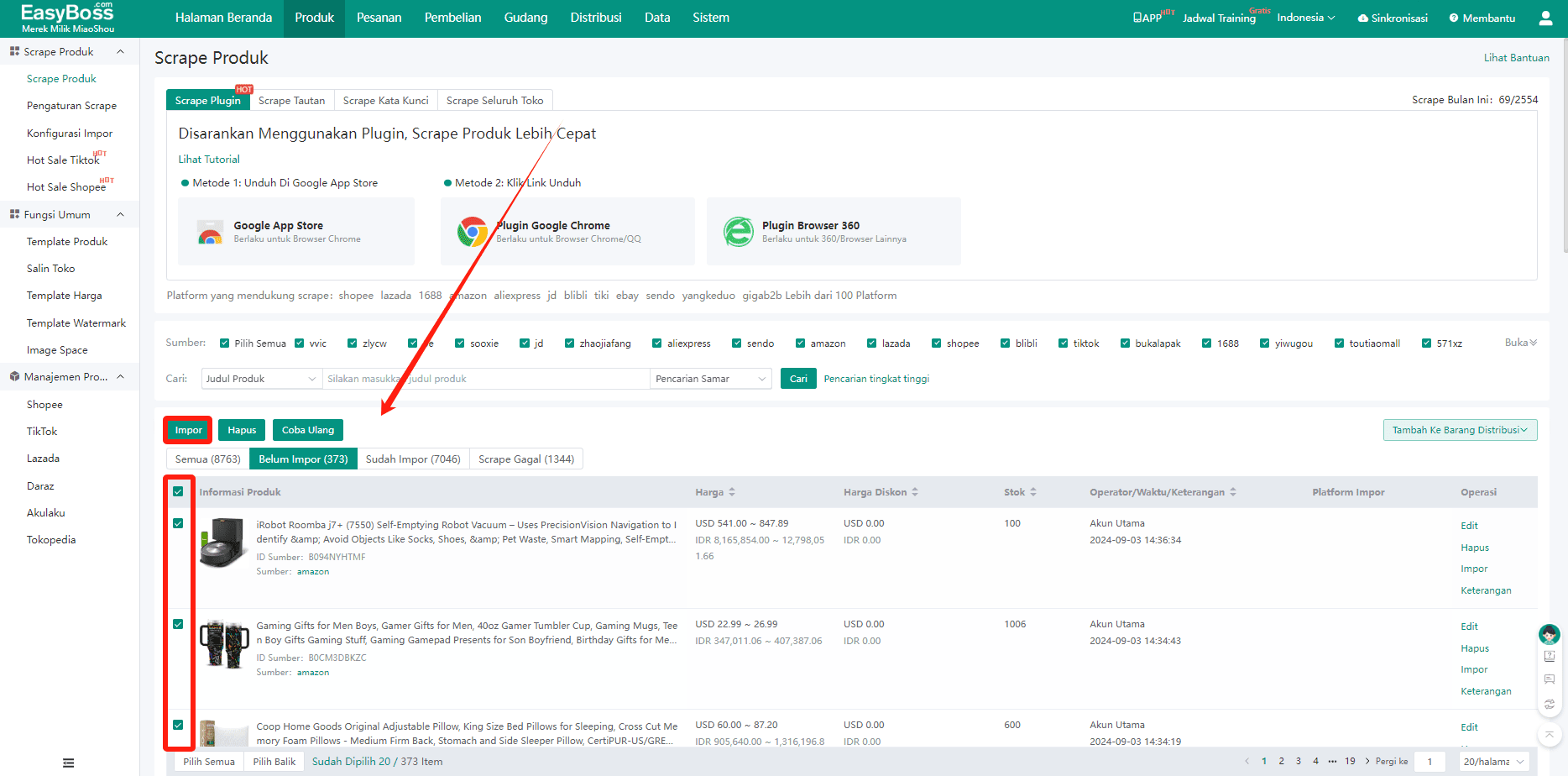Open Template Watermark in sidebar

tap(76, 323)
